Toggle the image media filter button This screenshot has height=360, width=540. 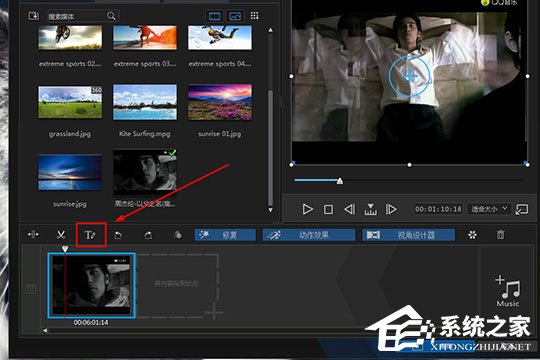pyautogui.click(x=235, y=16)
